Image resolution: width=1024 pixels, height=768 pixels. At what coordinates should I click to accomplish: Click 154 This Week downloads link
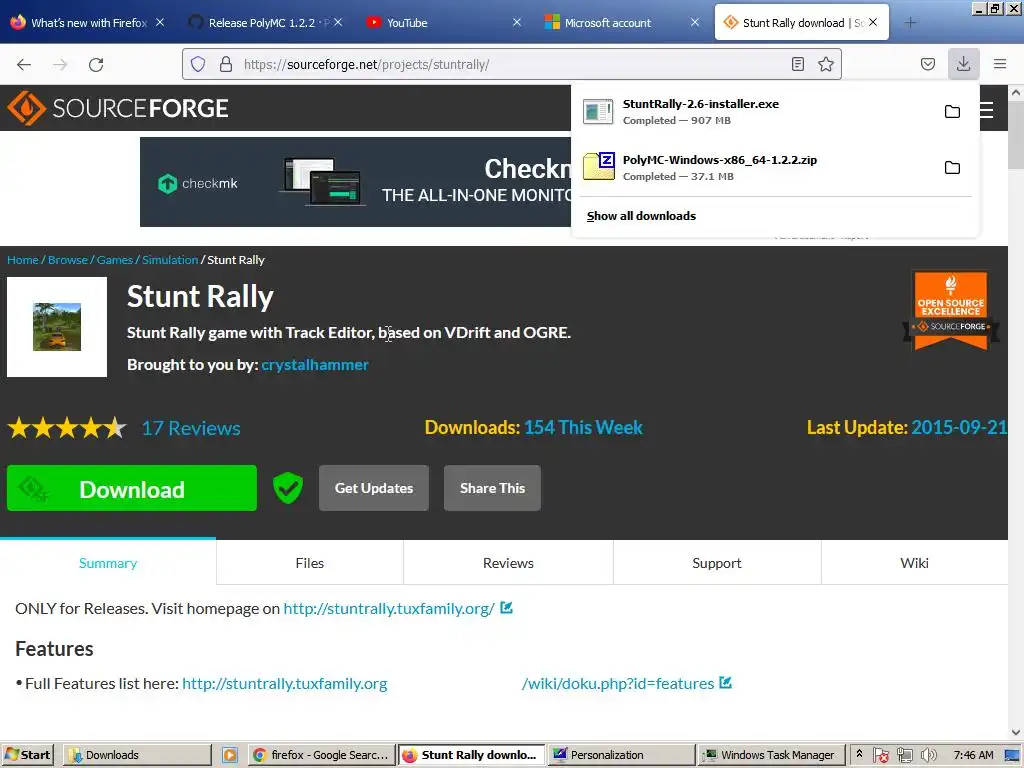click(583, 427)
